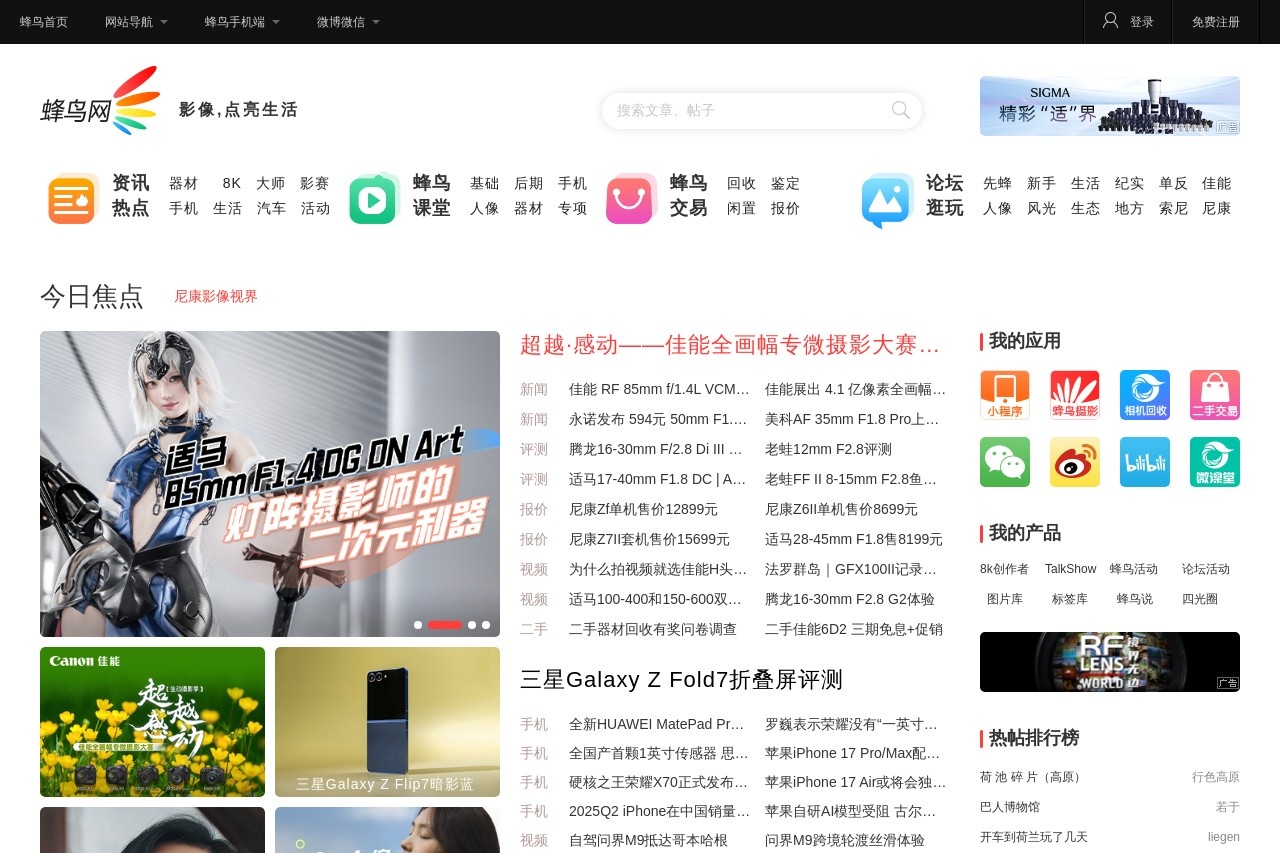Open the Weibo app icon

[x=1075, y=462]
